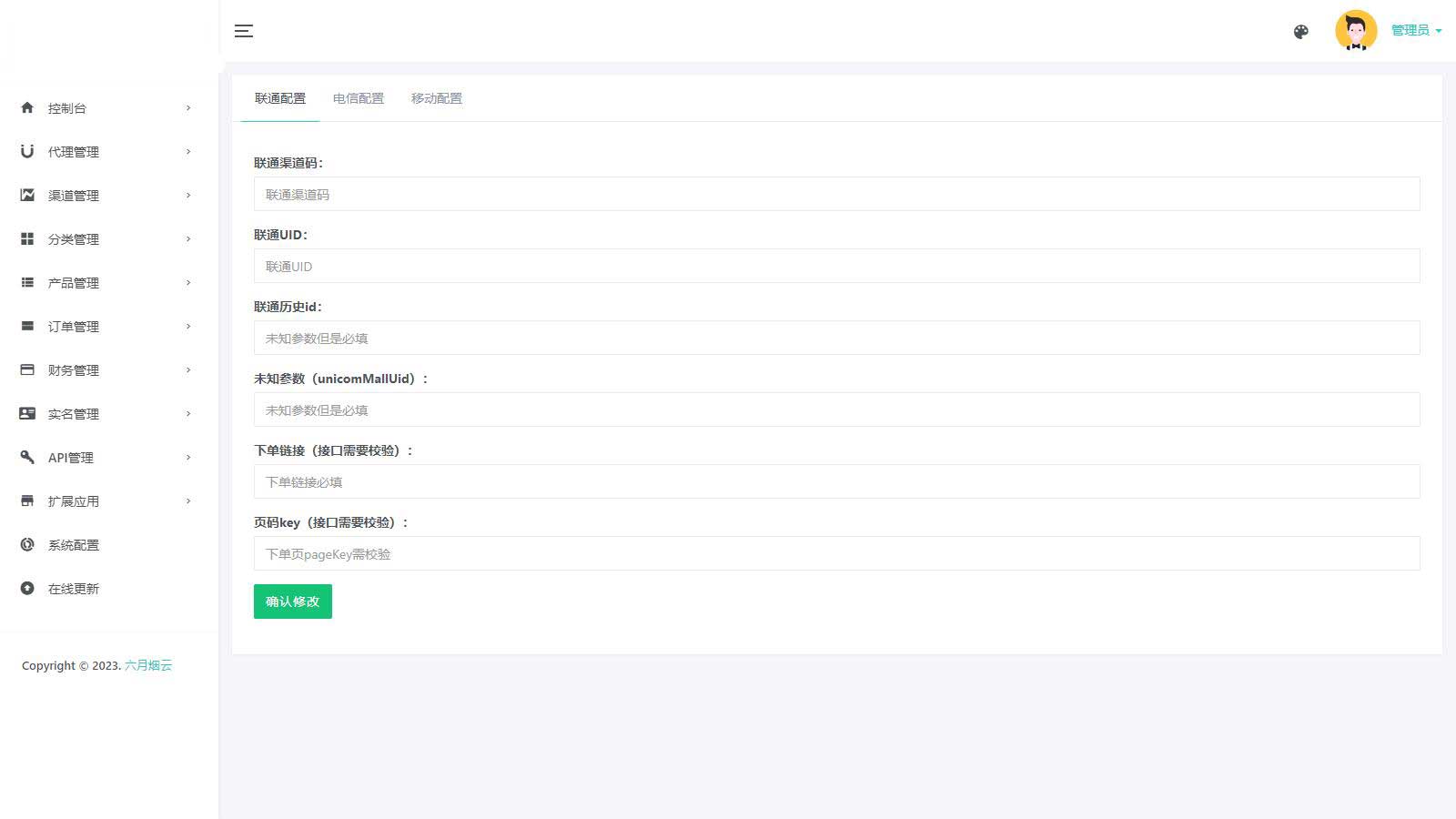Click the magnet icon beside 代理管理
Image resolution: width=1456 pixels, height=819 pixels.
(x=27, y=151)
